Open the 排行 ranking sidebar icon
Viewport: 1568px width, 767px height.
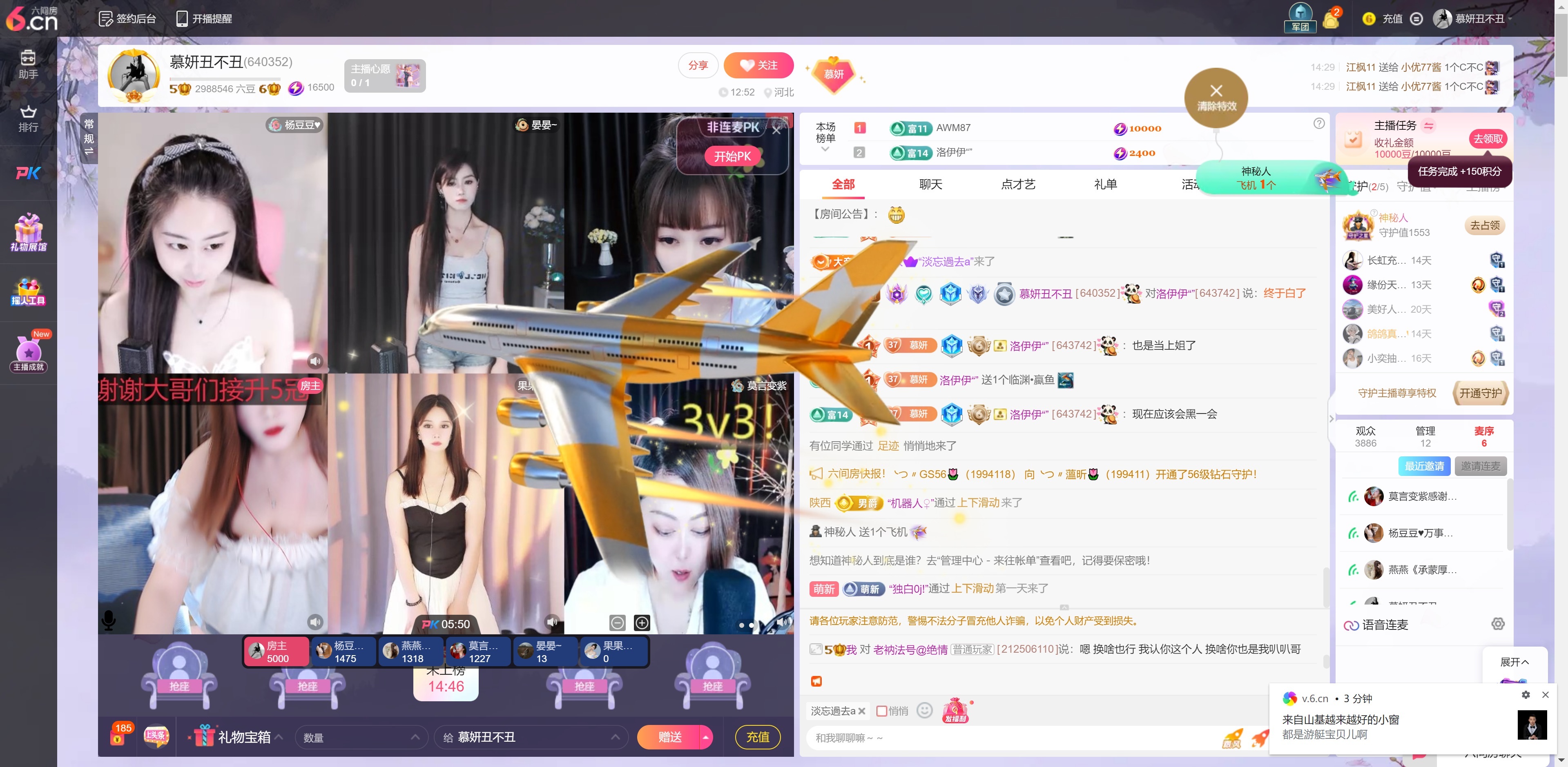[28, 119]
